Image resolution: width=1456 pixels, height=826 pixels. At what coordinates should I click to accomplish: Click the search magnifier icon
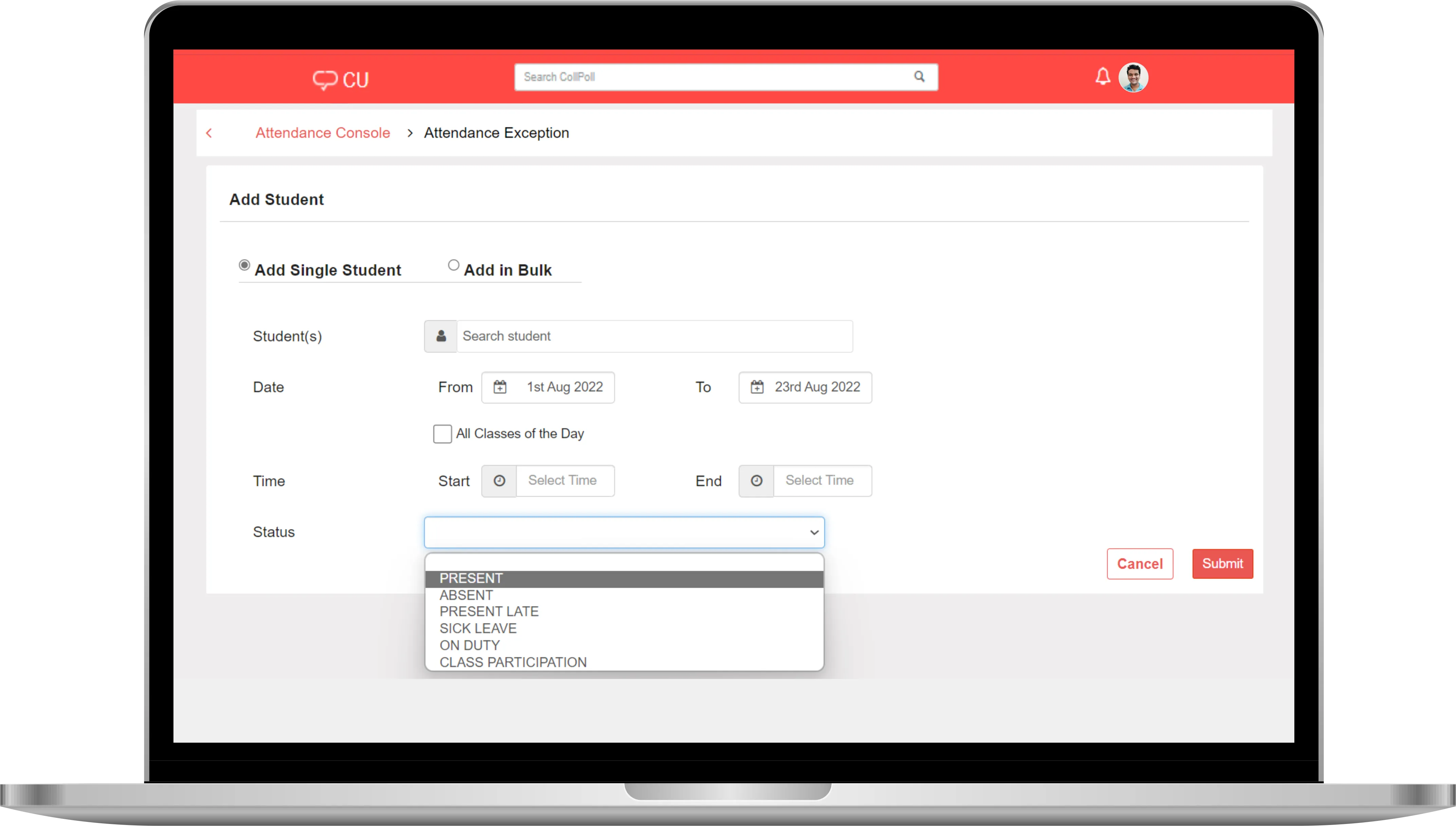pos(920,77)
